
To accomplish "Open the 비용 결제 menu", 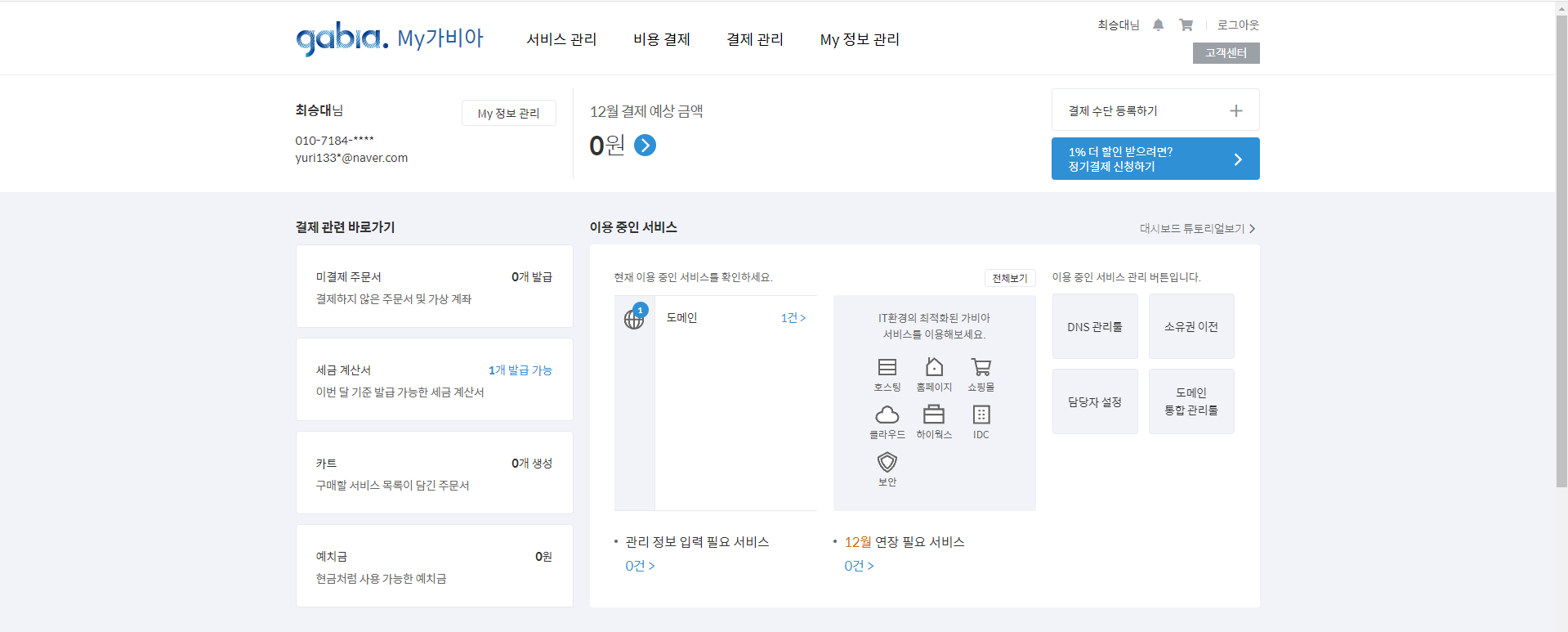I will pyautogui.click(x=662, y=39).
